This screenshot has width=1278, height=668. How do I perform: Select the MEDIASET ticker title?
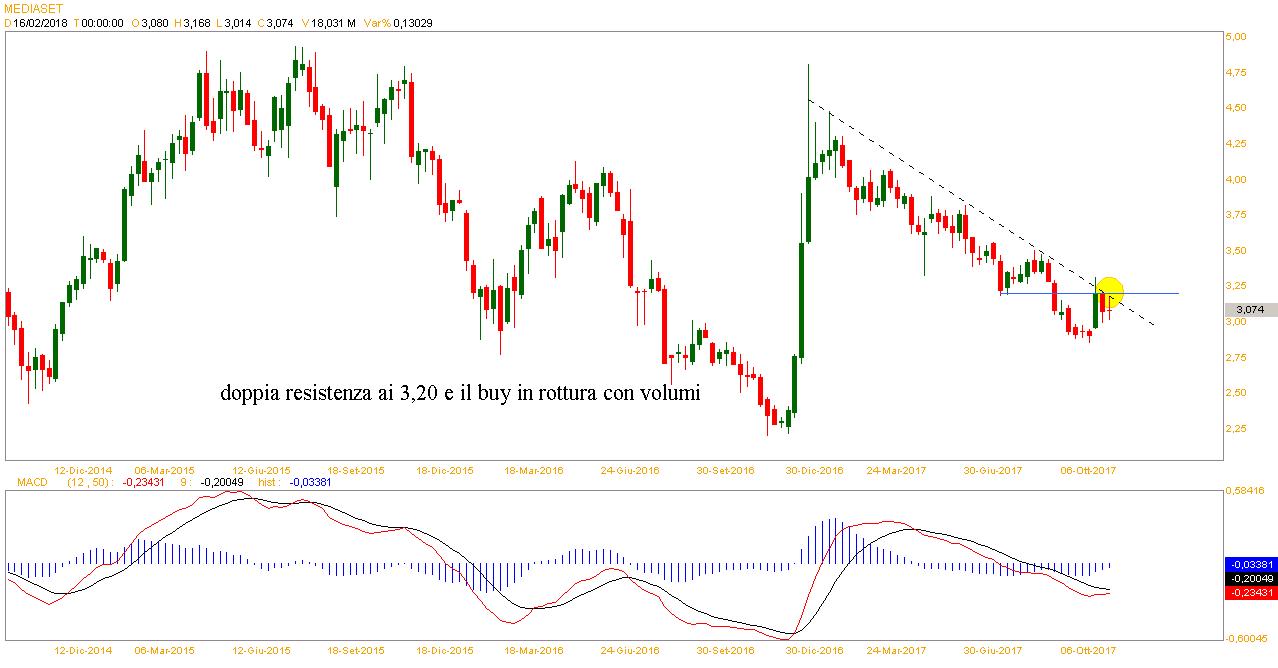click(32, 8)
